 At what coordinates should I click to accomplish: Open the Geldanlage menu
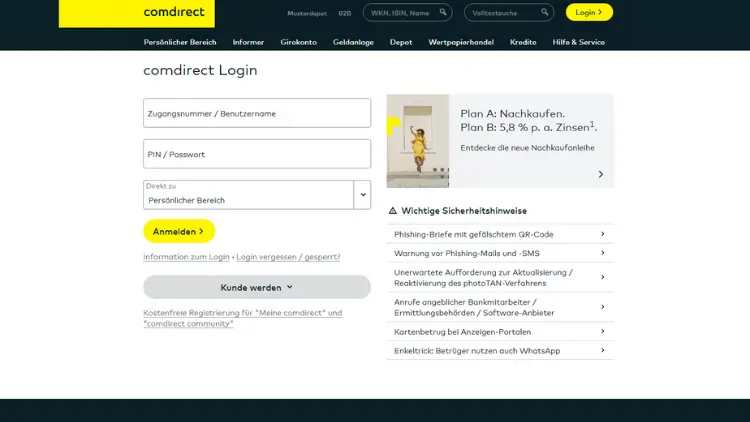353,42
